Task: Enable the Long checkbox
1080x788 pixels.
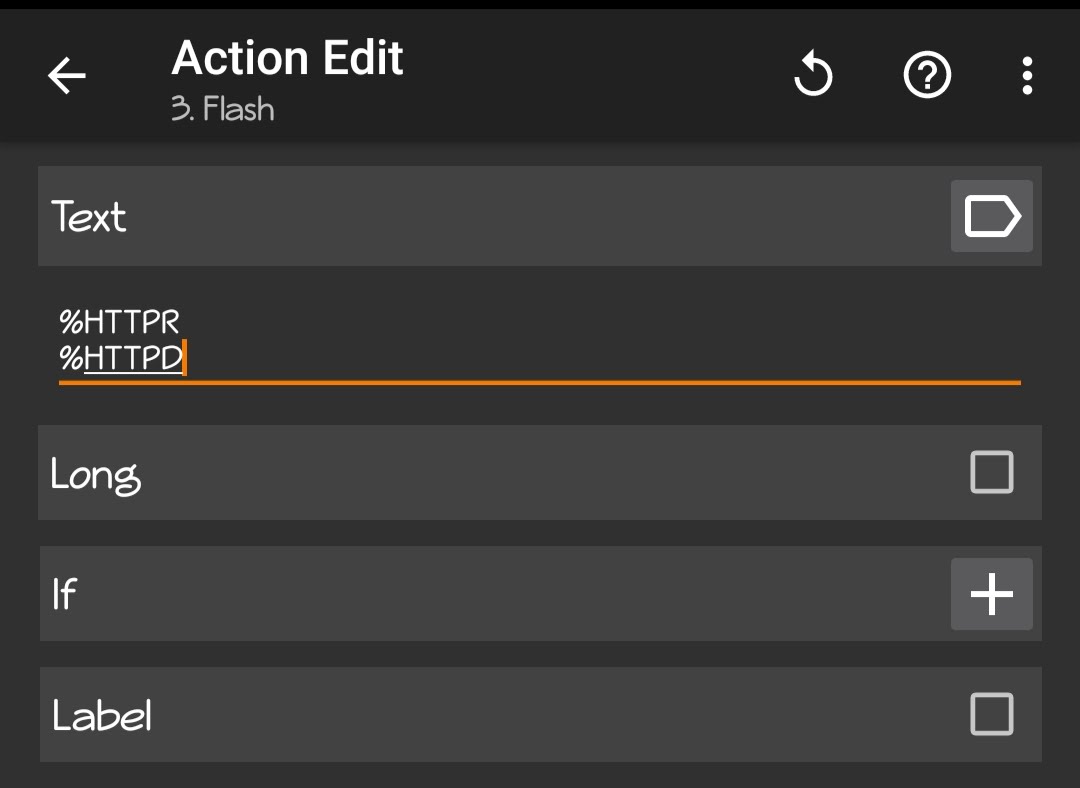Action: (991, 472)
